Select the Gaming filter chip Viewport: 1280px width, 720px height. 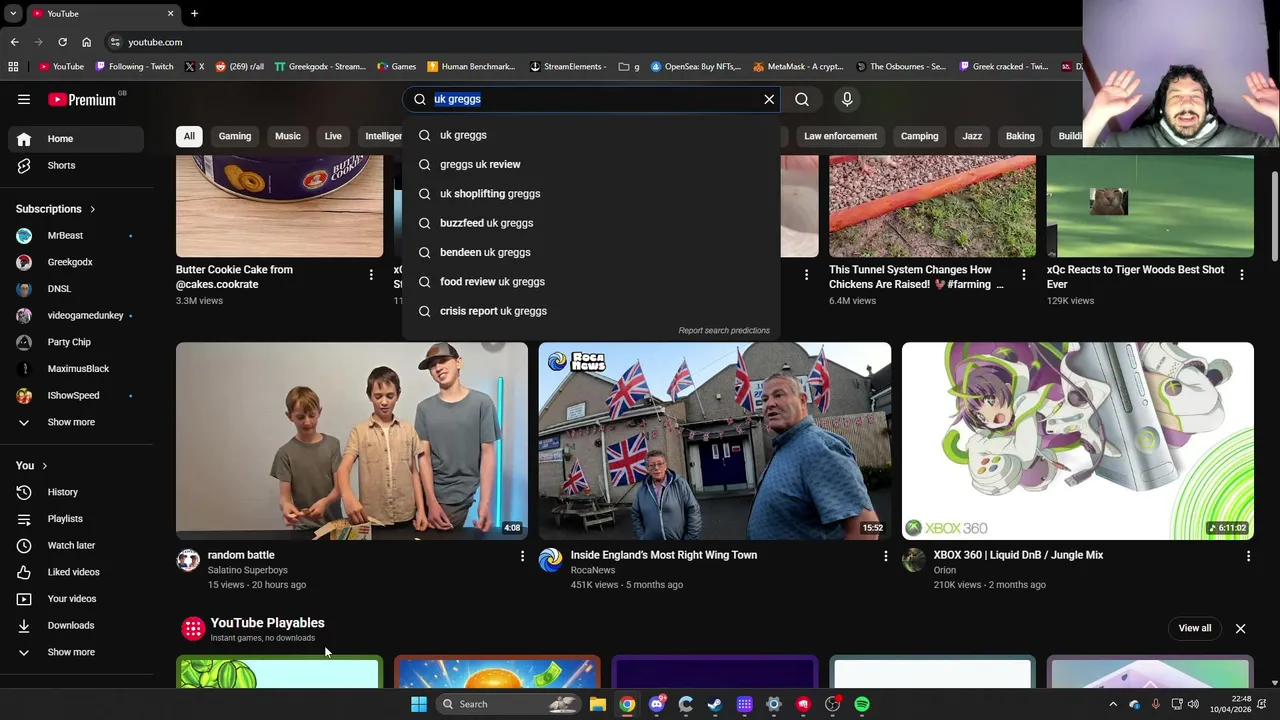235,136
